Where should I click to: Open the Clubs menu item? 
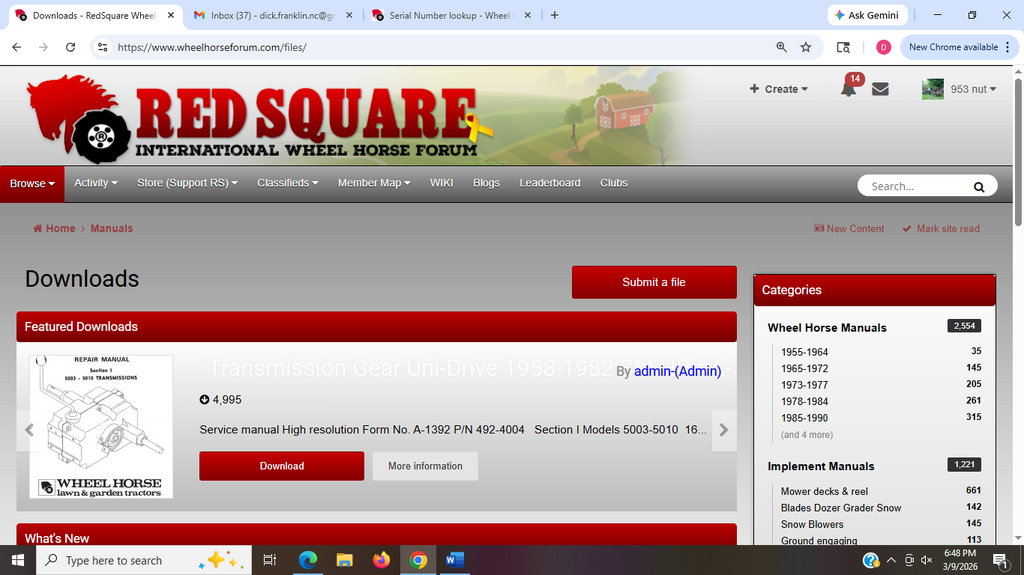(x=614, y=183)
